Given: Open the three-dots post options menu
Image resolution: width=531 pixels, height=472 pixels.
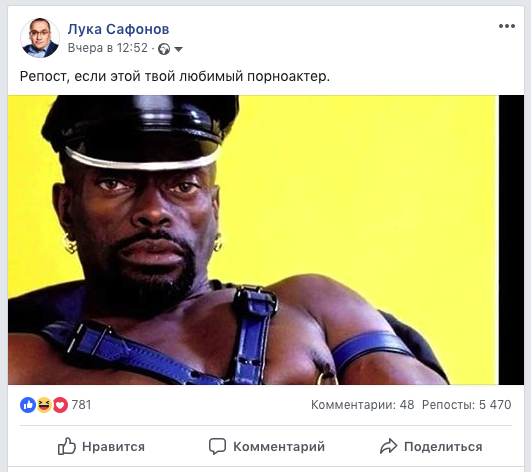Looking at the screenshot, I should tap(507, 26).
